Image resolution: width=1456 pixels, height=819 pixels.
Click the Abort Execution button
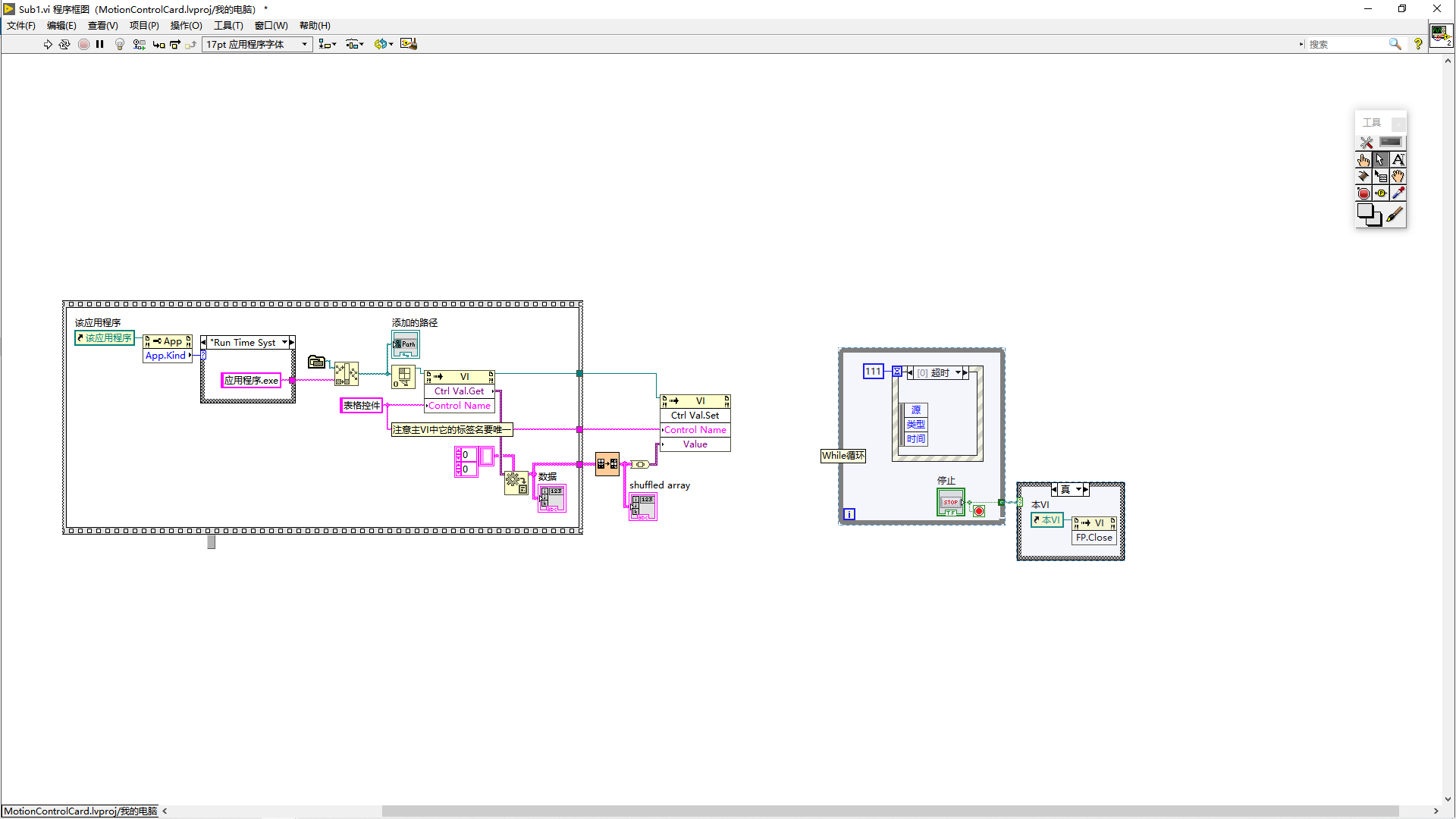(x=83, y=44)
